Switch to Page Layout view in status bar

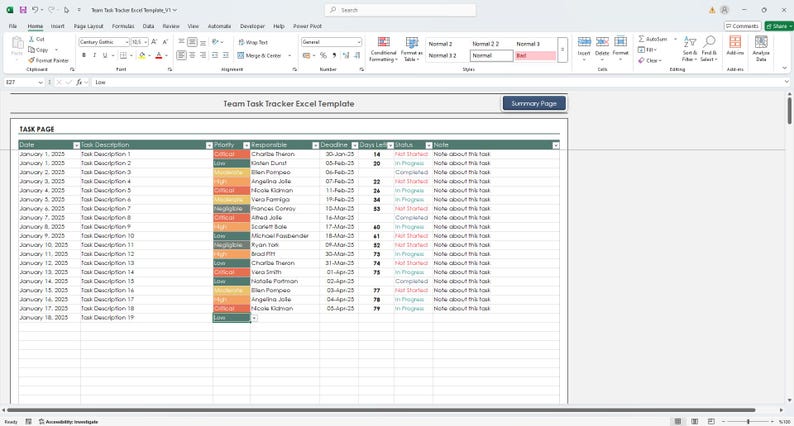(x=695, y=421)
